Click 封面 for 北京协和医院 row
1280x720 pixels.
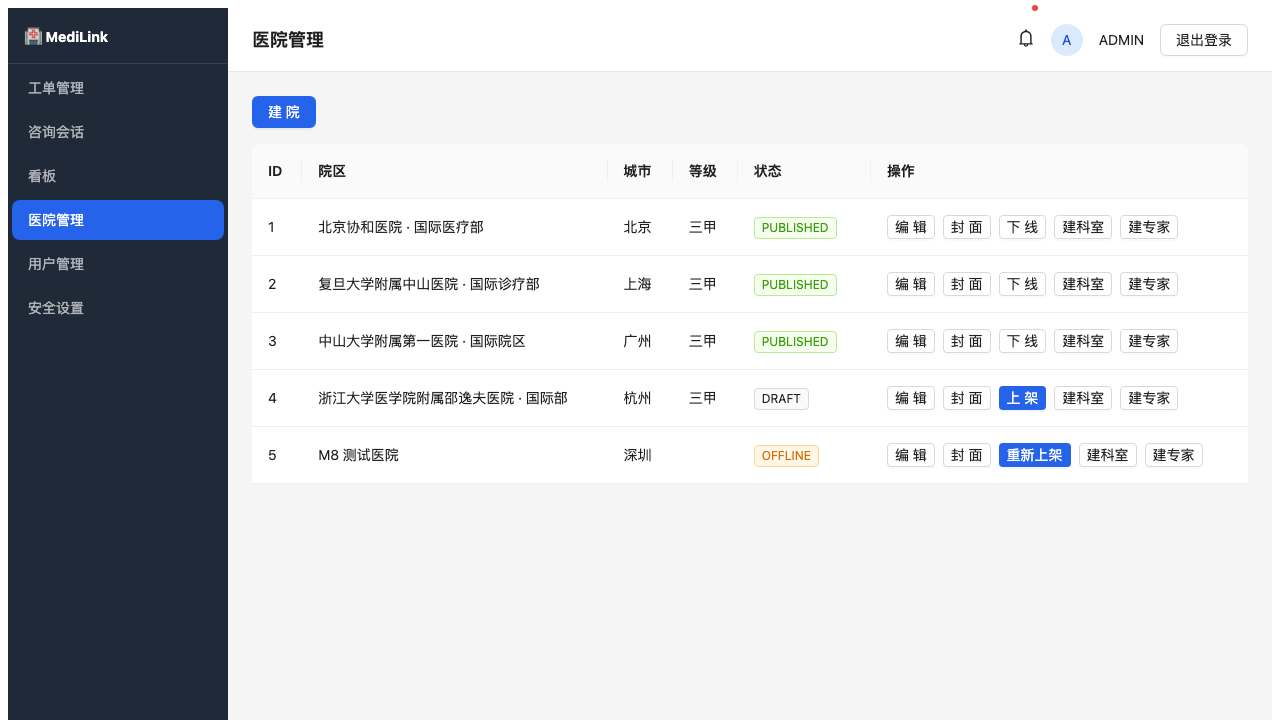click(x=967, y=227)
